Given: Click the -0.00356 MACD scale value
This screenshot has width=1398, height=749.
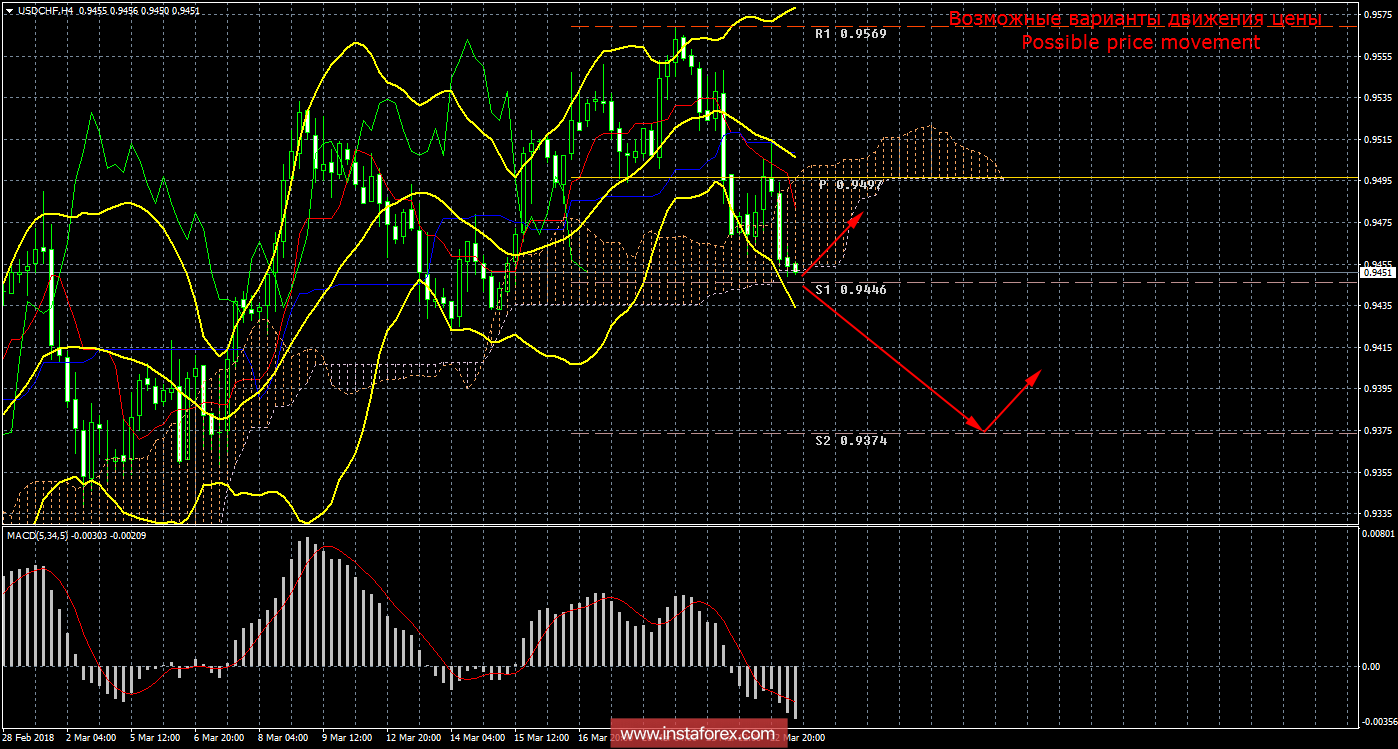Looking at the screenshot, I should [1378, 720].
